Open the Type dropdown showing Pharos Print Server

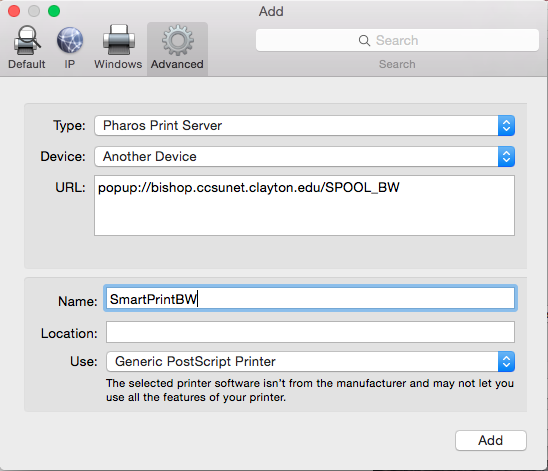(304, 125)
